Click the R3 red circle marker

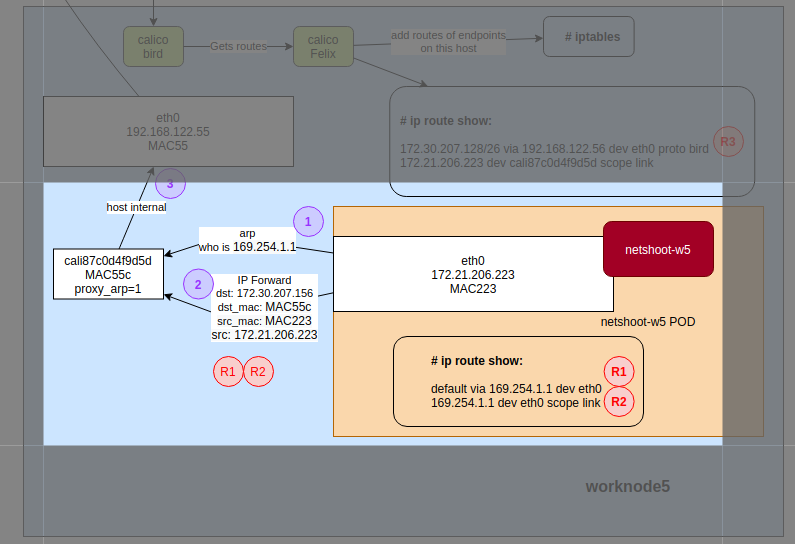tap(728, 142)
